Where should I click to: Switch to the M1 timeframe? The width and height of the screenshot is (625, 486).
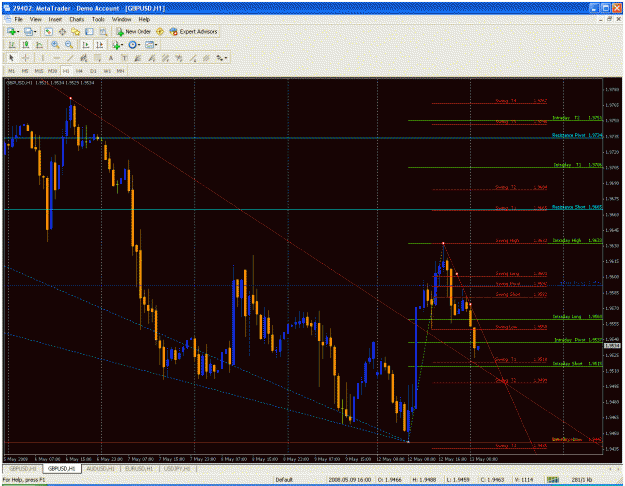point(11,71)
